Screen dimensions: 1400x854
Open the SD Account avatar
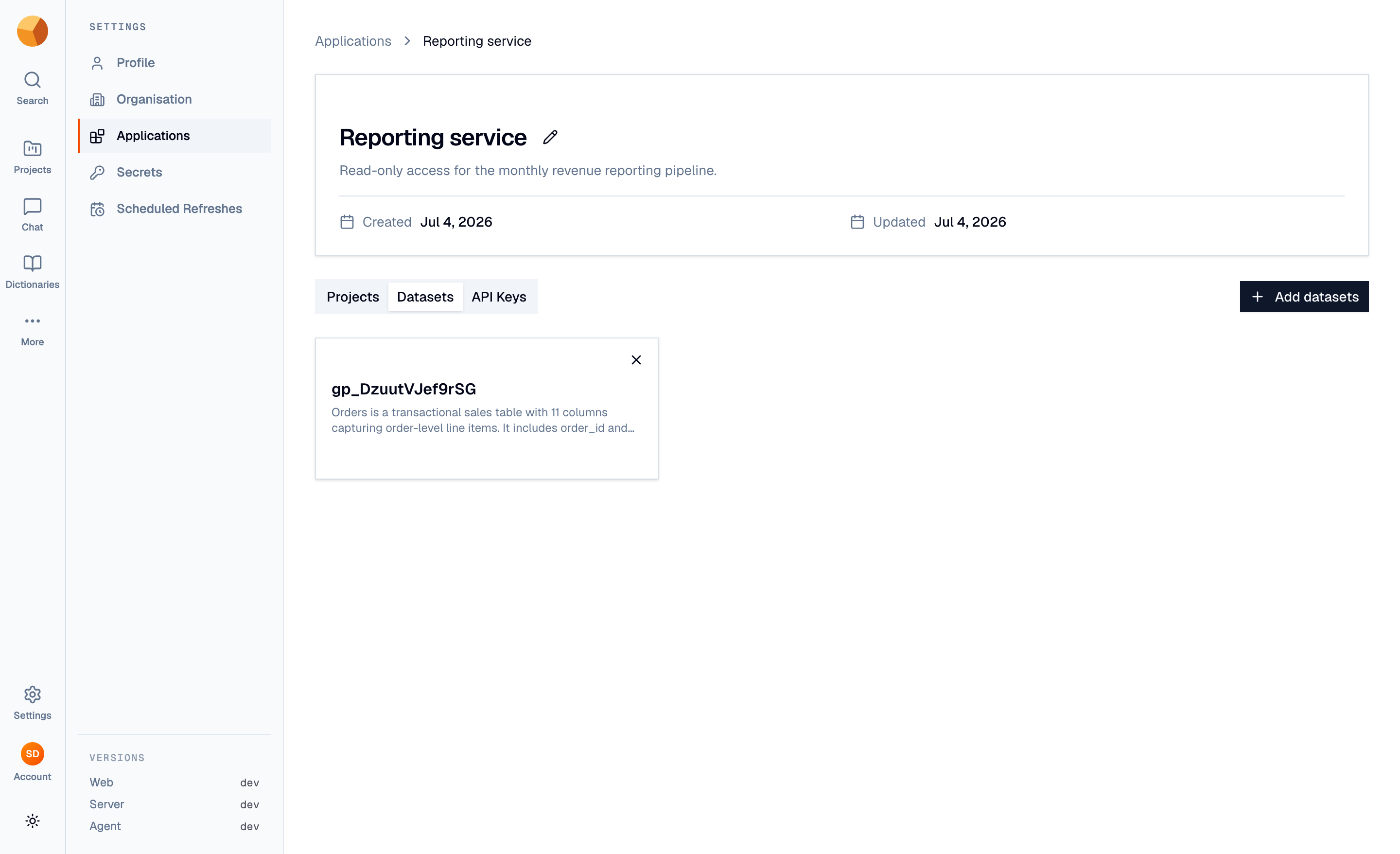(x=33, y=754)
